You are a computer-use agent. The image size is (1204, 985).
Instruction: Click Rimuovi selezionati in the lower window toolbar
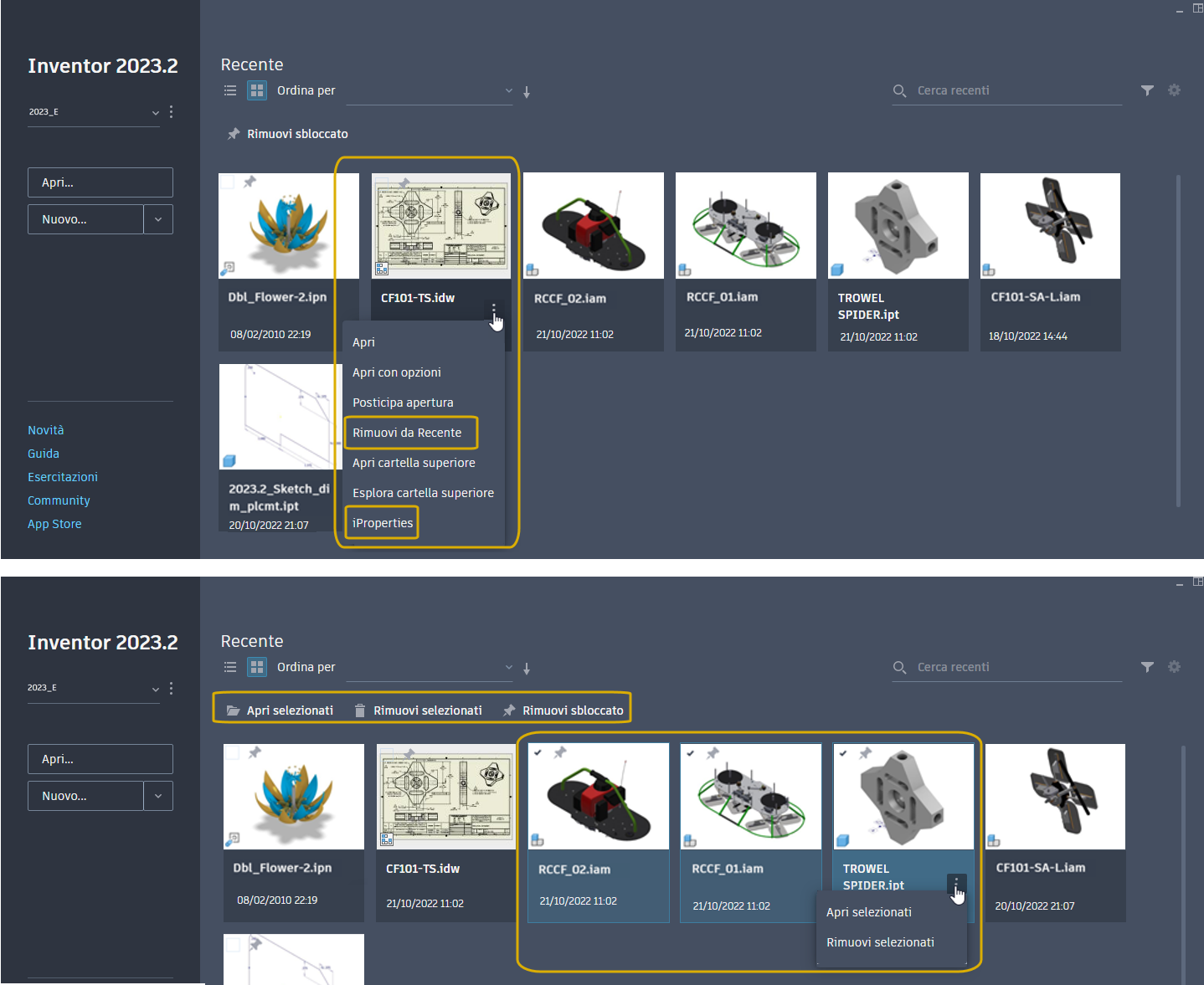coord(418,711)
